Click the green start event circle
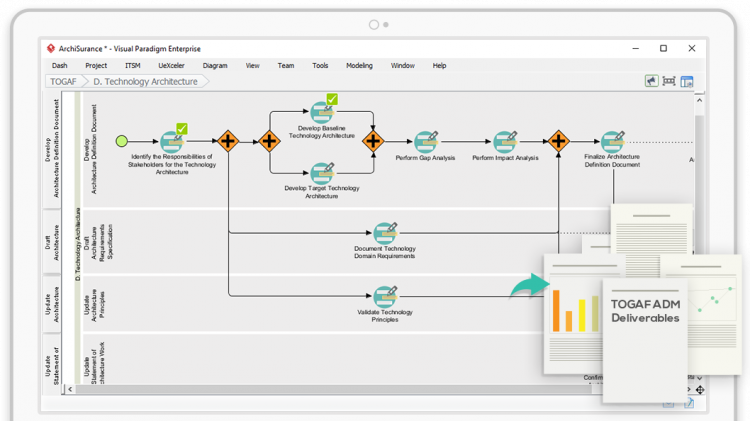 coord(122,142)
